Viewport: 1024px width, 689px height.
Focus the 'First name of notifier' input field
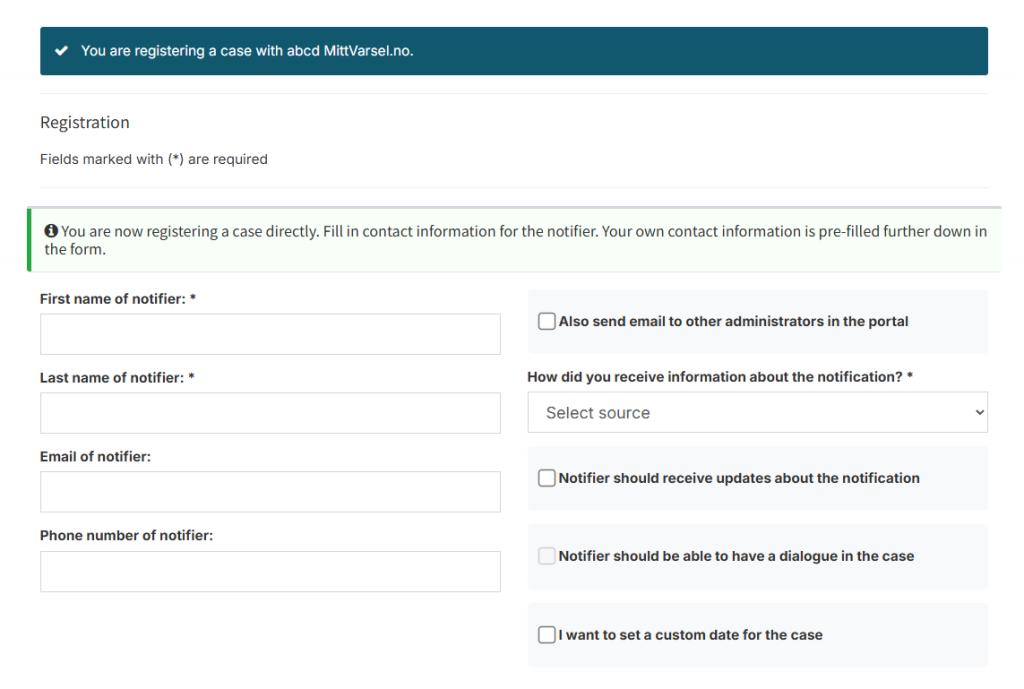(270, 334)
